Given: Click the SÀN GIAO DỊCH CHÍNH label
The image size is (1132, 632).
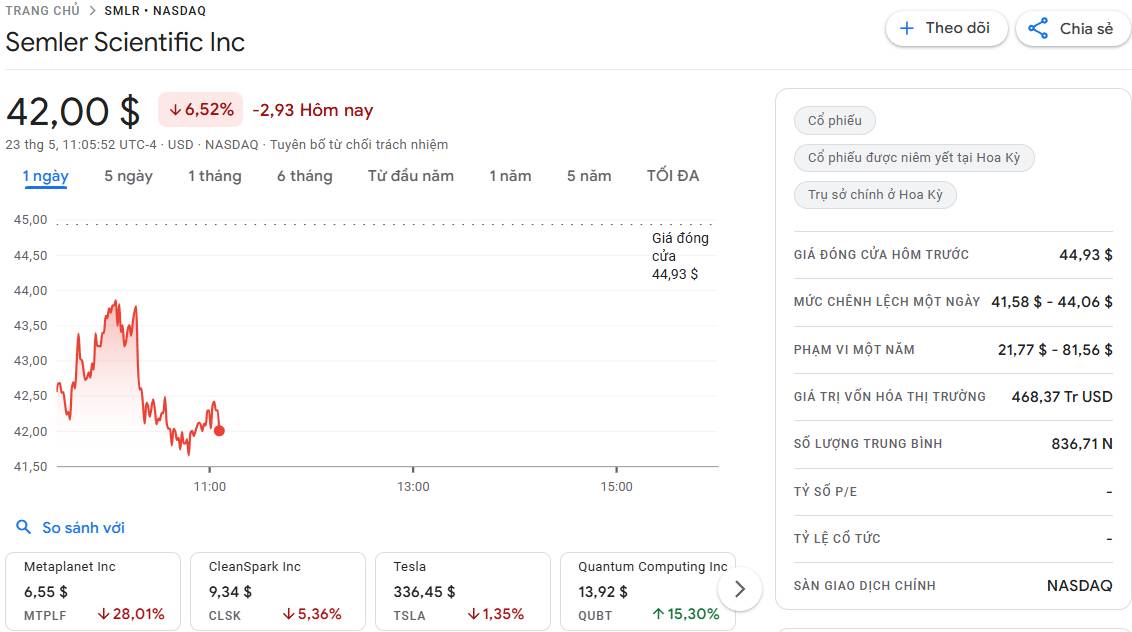Looking at the screenshot, I should point(864,586).
